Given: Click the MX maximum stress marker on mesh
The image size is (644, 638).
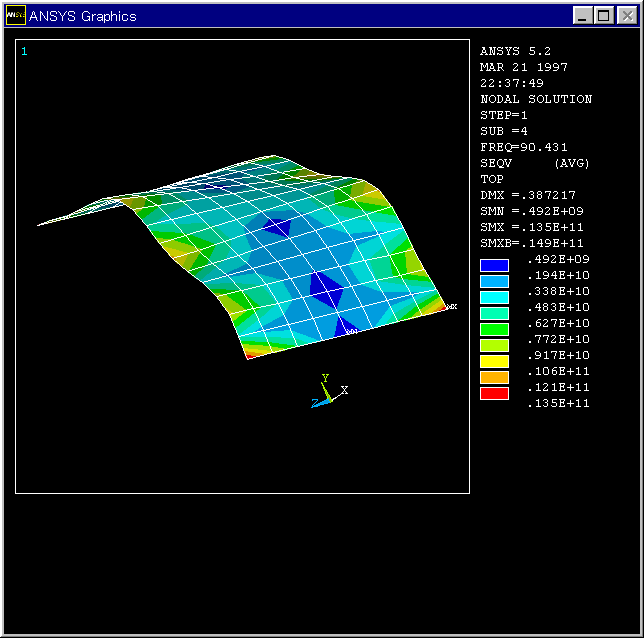Looking at the screenshot, I should click(451, 307).
